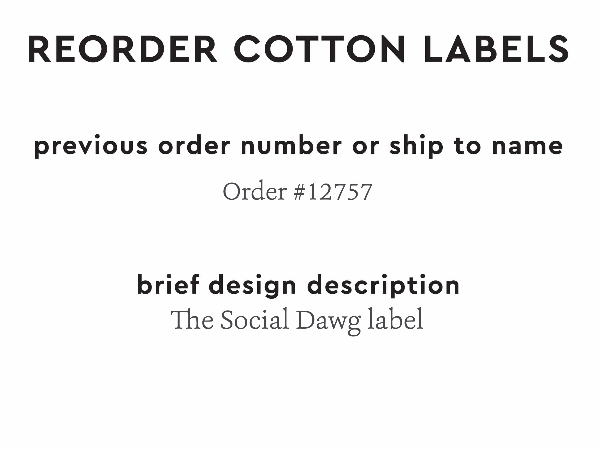Click the words 'ship to name'
This screenshot has width=600, height=450.
474,146
